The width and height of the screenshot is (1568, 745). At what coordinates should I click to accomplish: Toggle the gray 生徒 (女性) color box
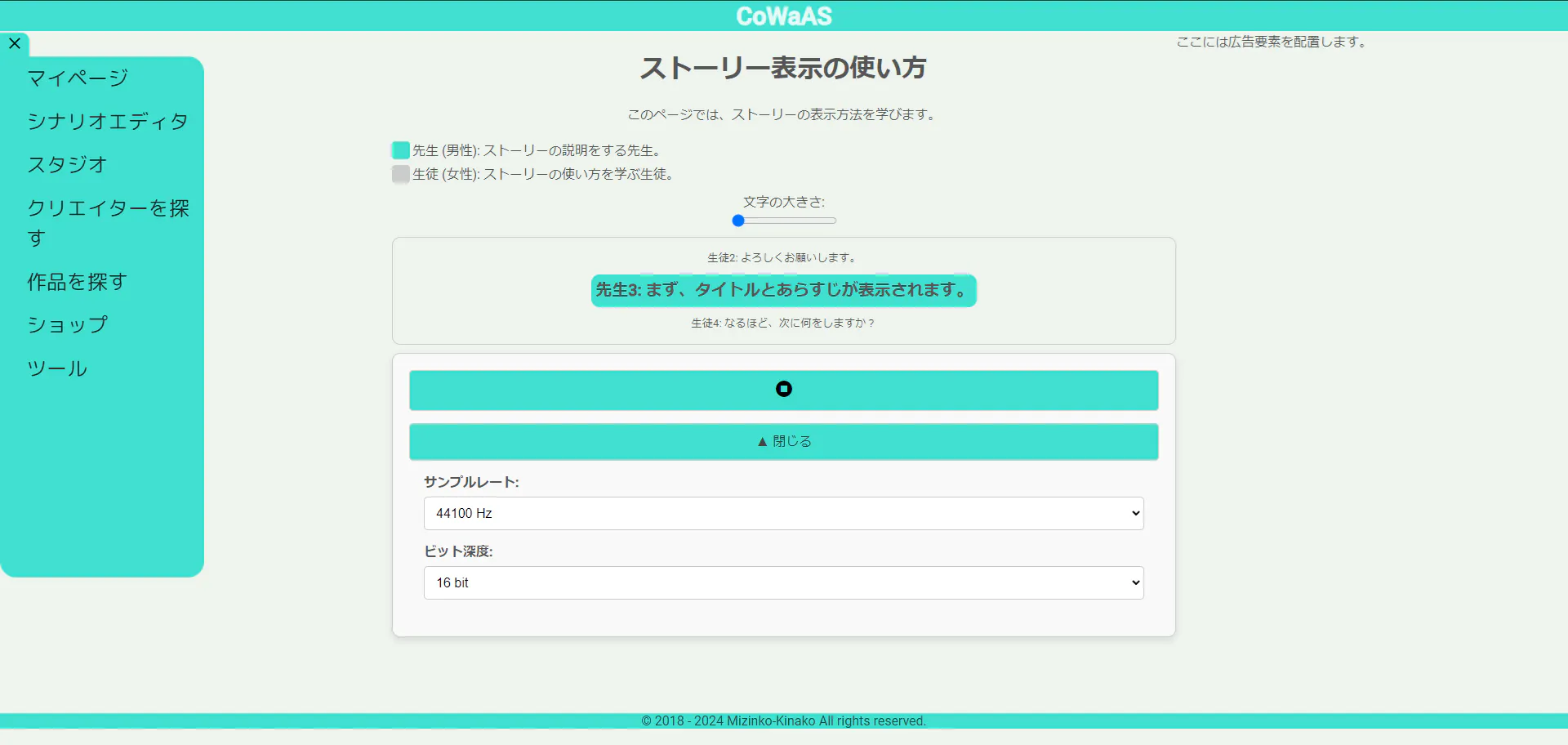click(x=400, y=174)
